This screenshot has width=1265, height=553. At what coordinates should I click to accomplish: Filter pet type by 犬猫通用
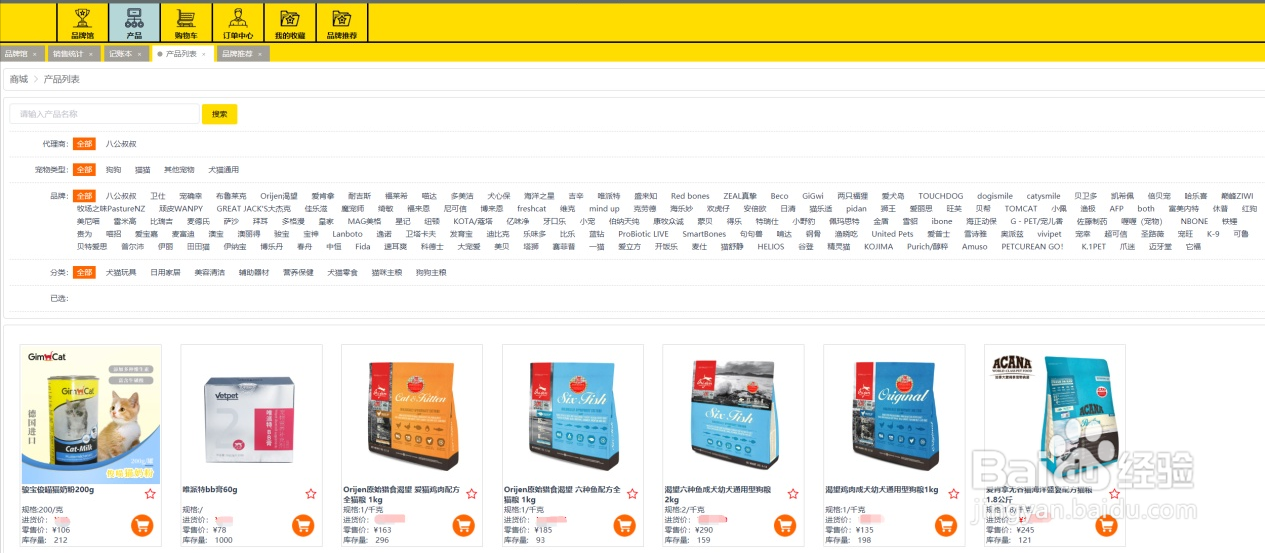pyautogui.click(x=224, y=170)
